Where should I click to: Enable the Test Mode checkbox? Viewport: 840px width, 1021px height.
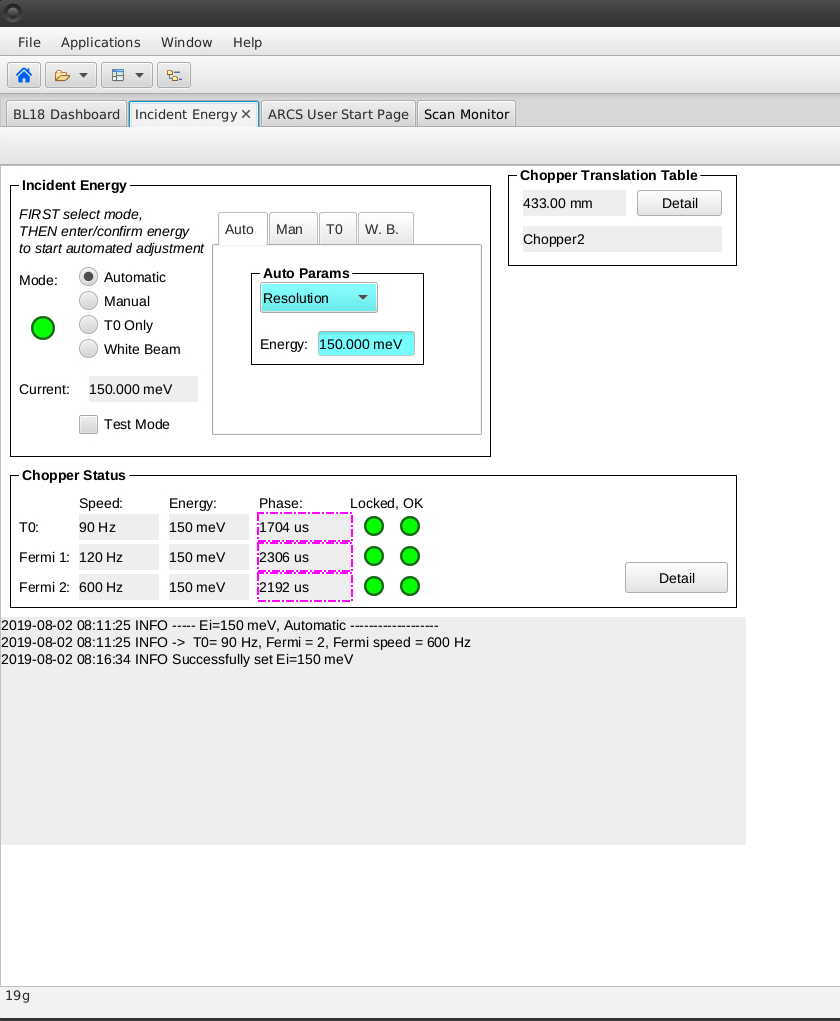89,424
